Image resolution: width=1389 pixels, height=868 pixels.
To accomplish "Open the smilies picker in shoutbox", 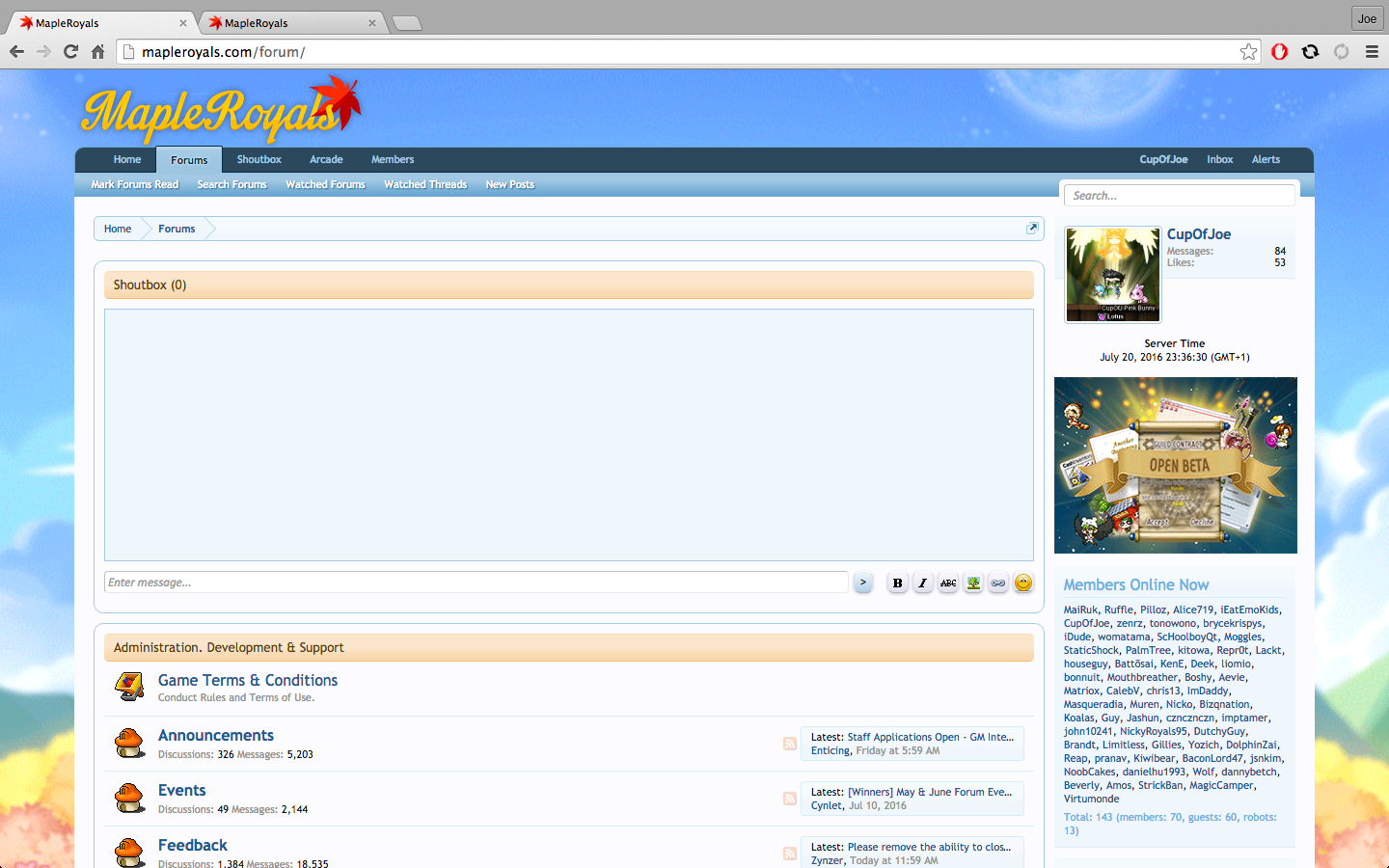I will (x=1023, y=583).
